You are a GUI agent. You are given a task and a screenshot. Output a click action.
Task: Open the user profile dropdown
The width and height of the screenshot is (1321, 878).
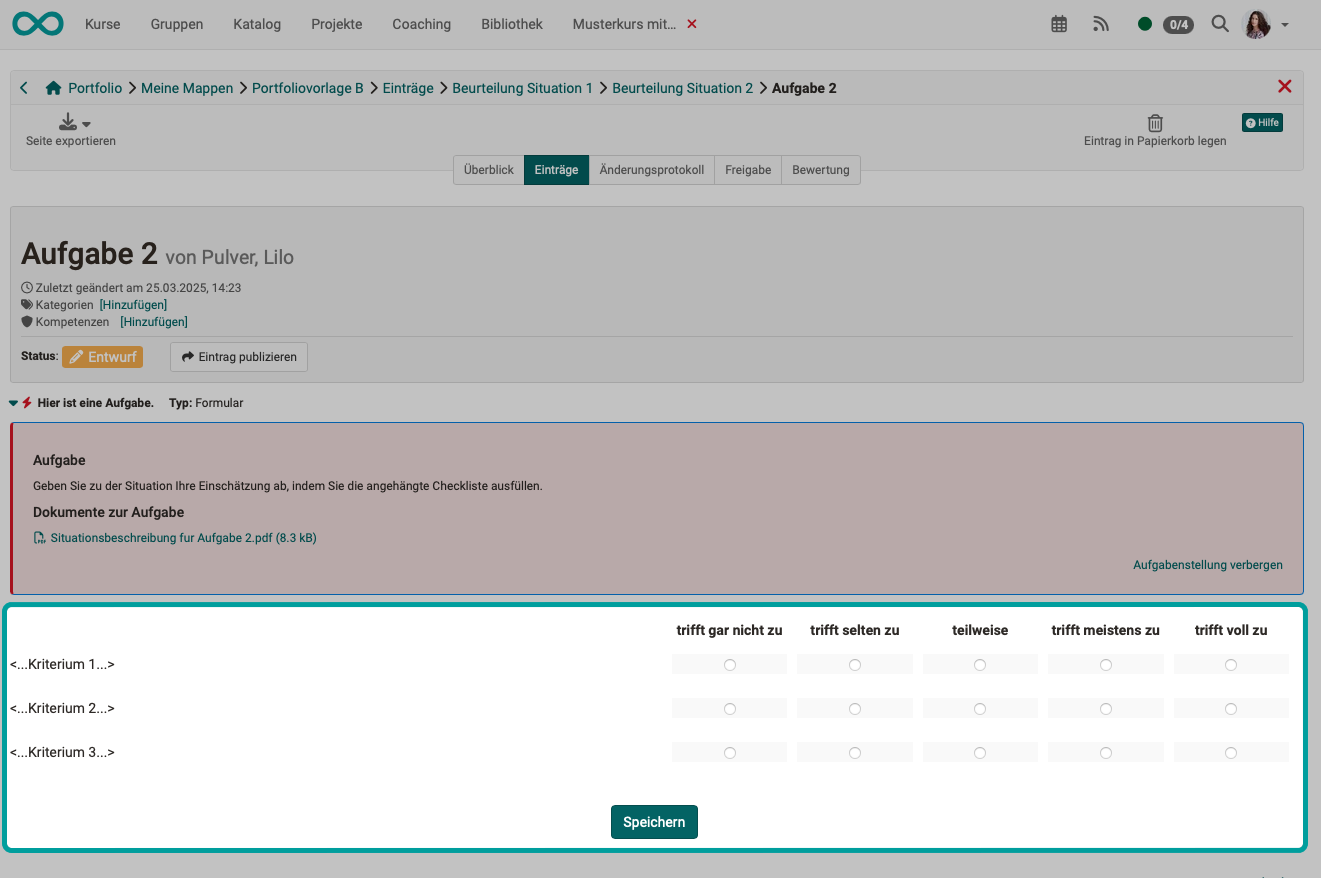1285,23
